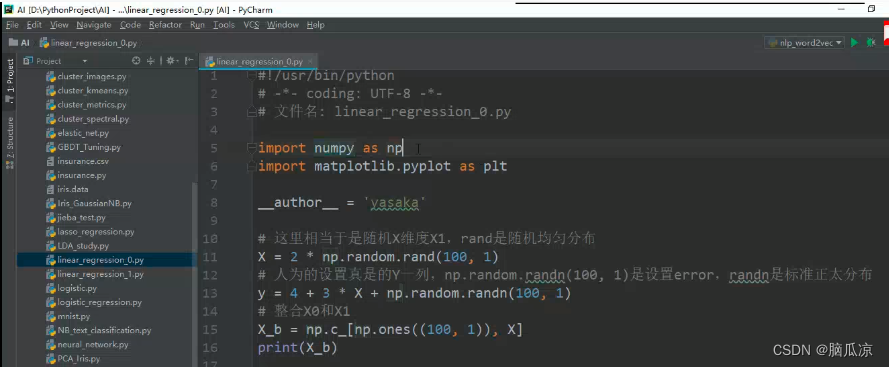Click the fold end marker on line 6
This screenshot has height=367, width=889.
click(x=251, y=167)
